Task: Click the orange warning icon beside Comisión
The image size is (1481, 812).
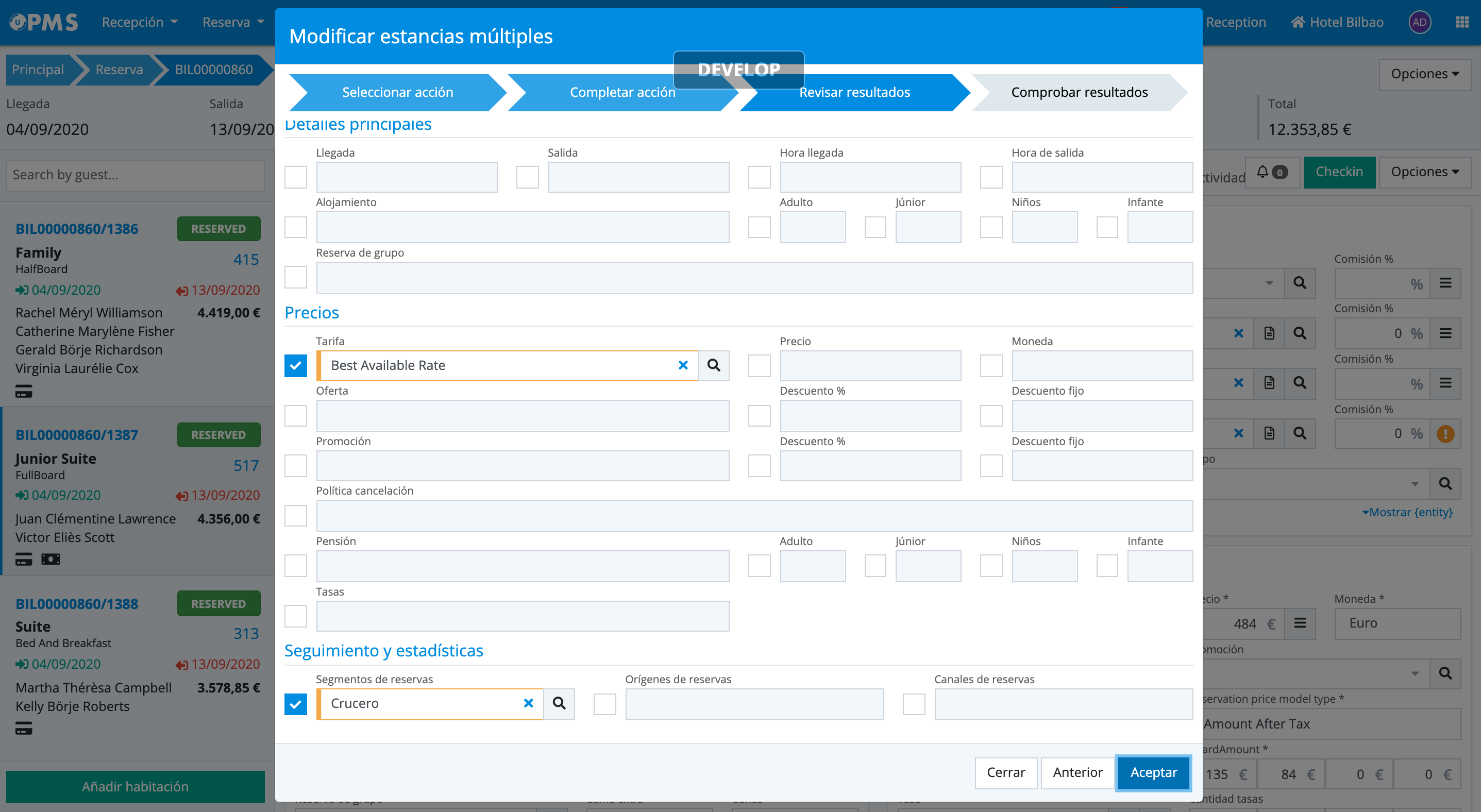Action: pyautogui.click(x=1445, y=433)
